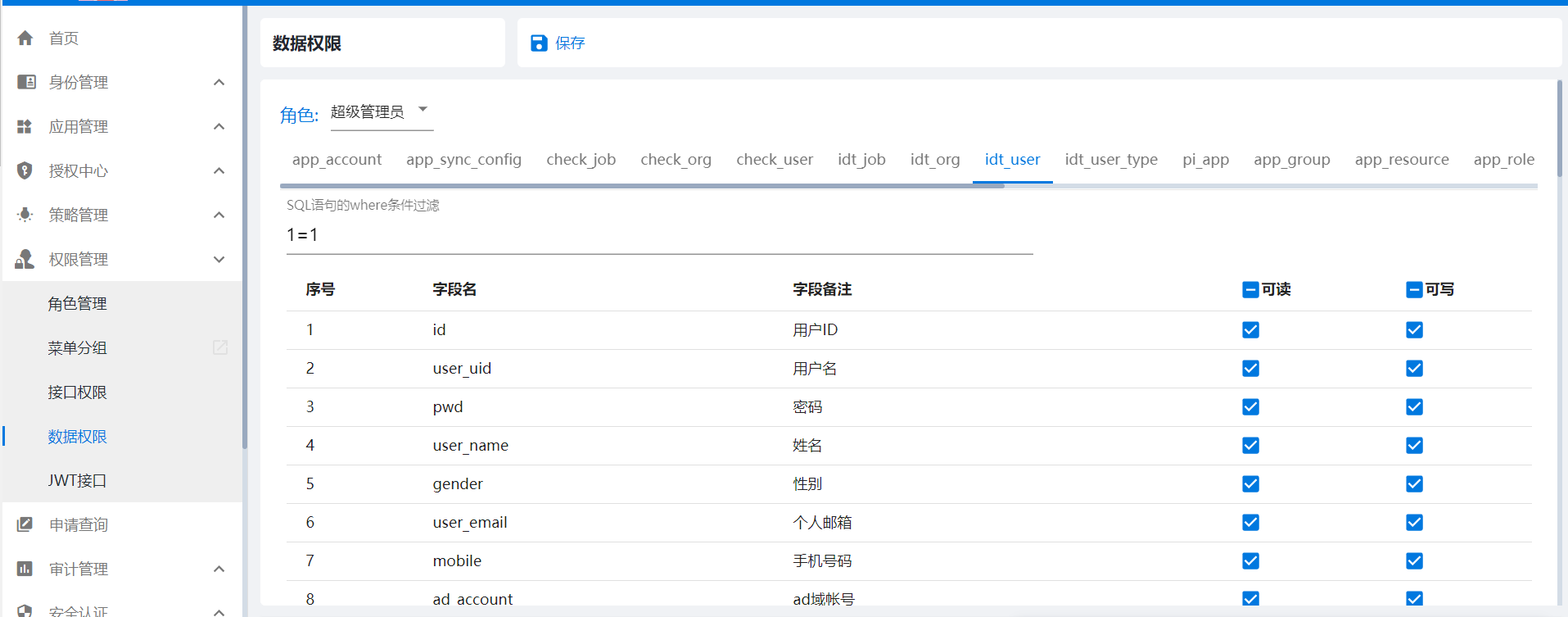
Task: Switch to the check_user tab
Action: coord(775,160)
